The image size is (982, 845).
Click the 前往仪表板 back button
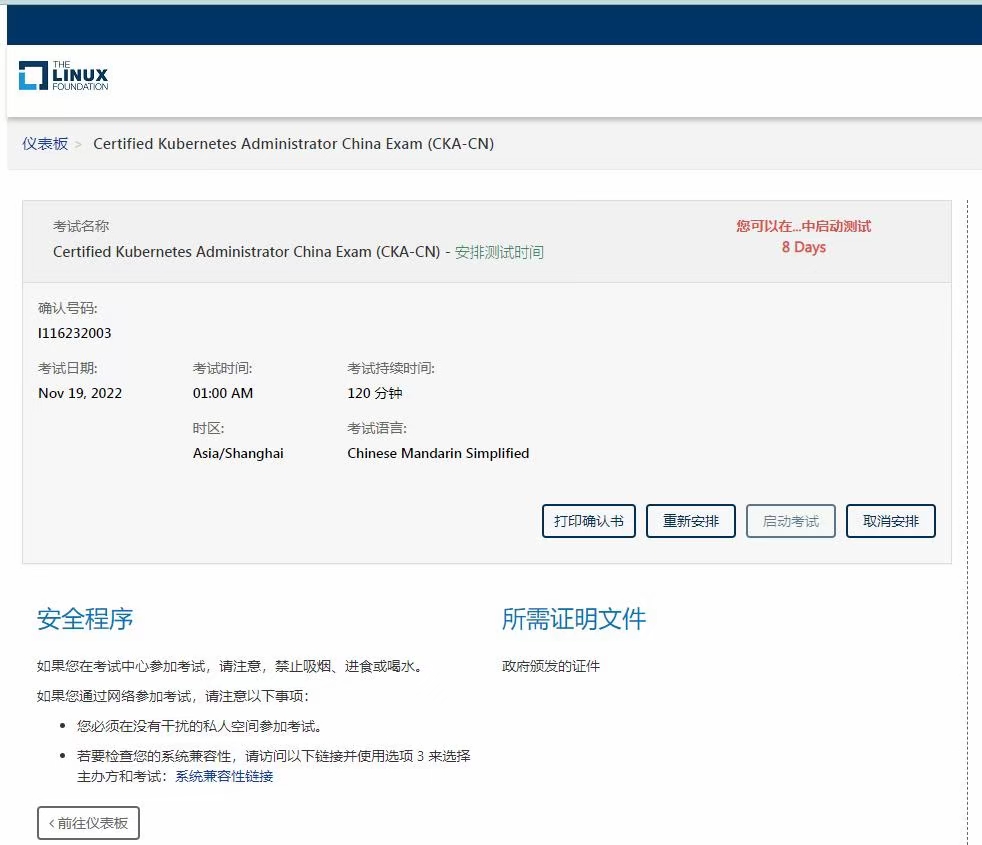pyautogui.click(x=88, y=823)
